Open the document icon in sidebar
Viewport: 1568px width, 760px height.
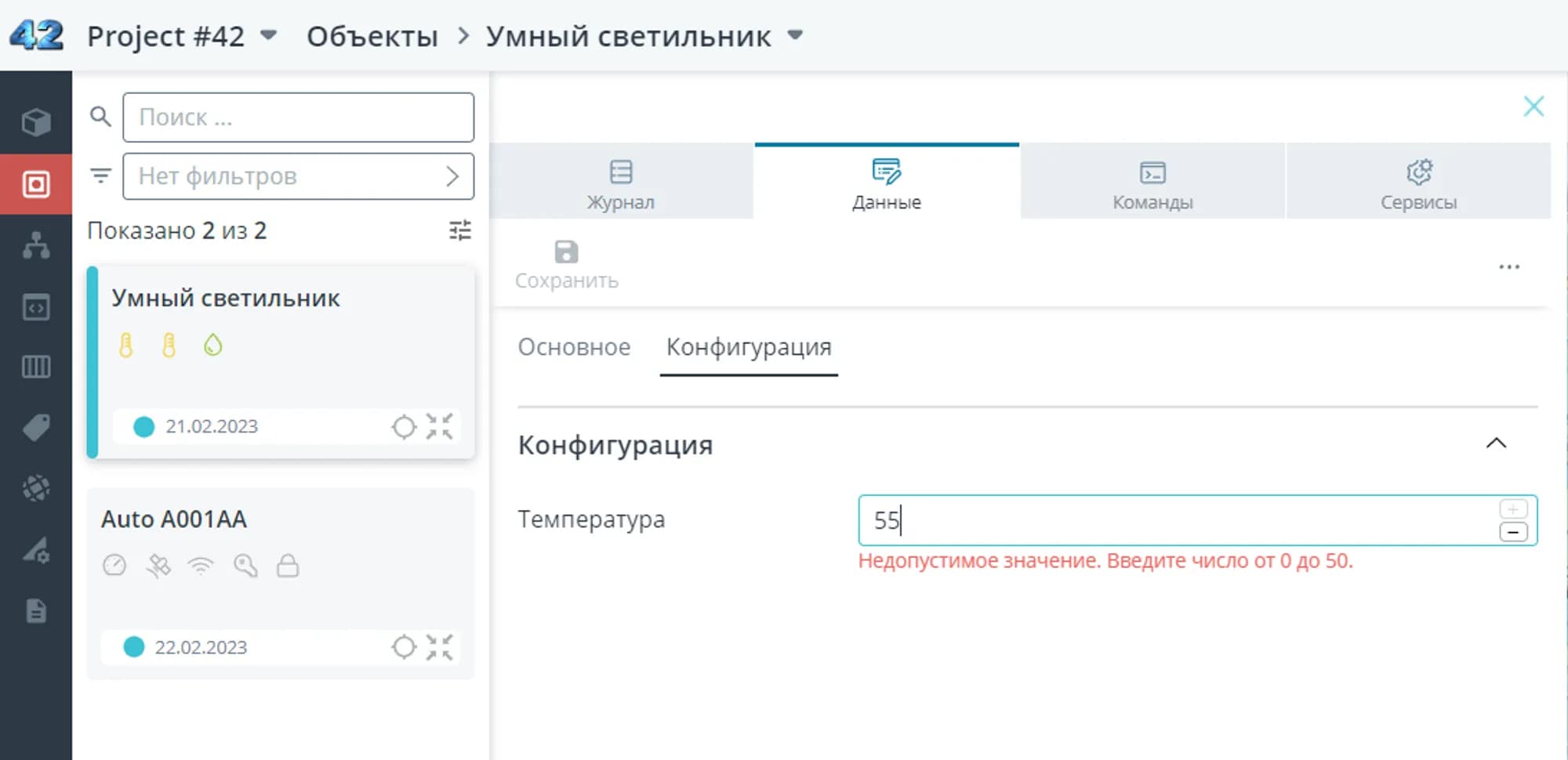point(36,611)
